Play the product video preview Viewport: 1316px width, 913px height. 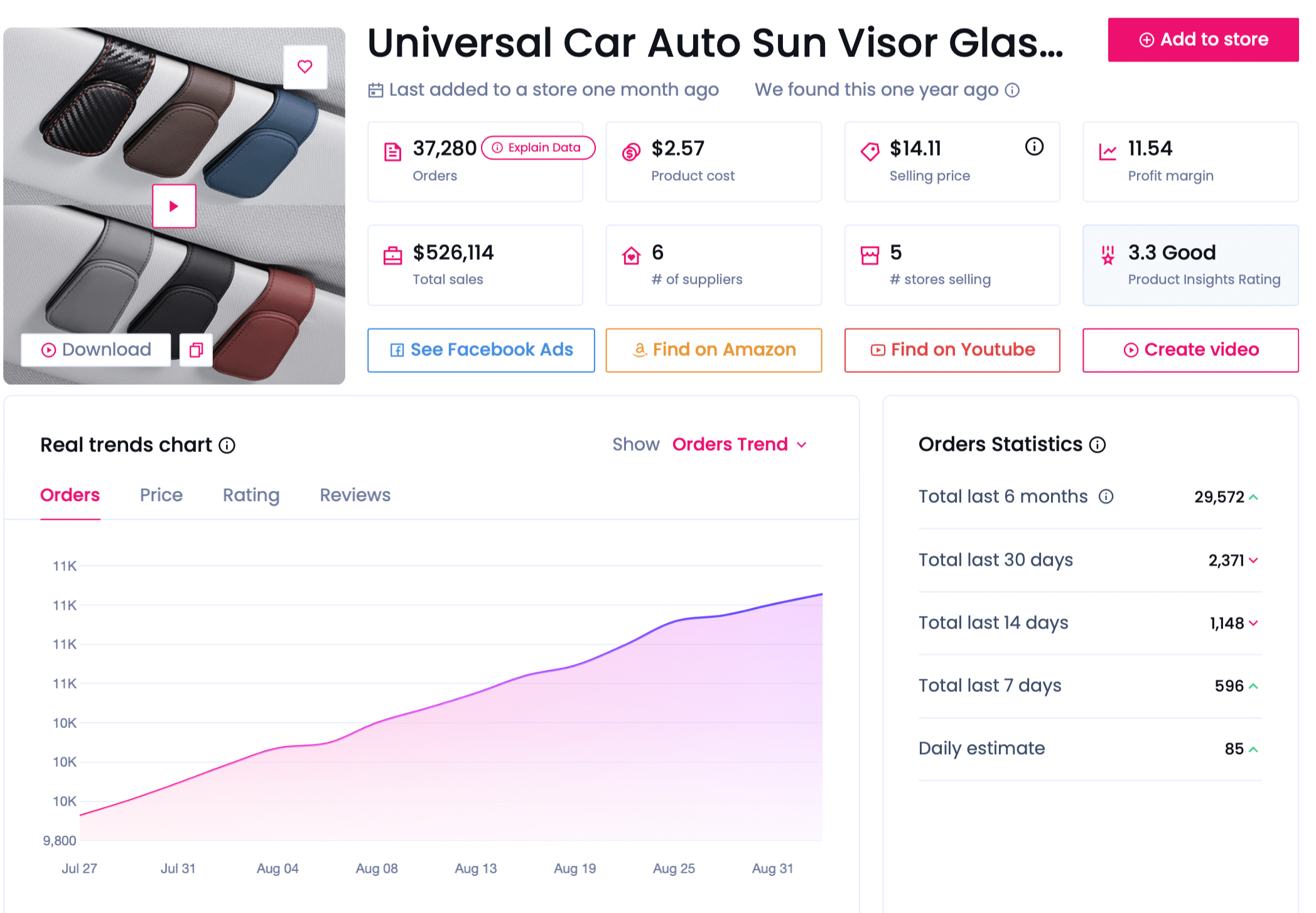tap(174, 206)
